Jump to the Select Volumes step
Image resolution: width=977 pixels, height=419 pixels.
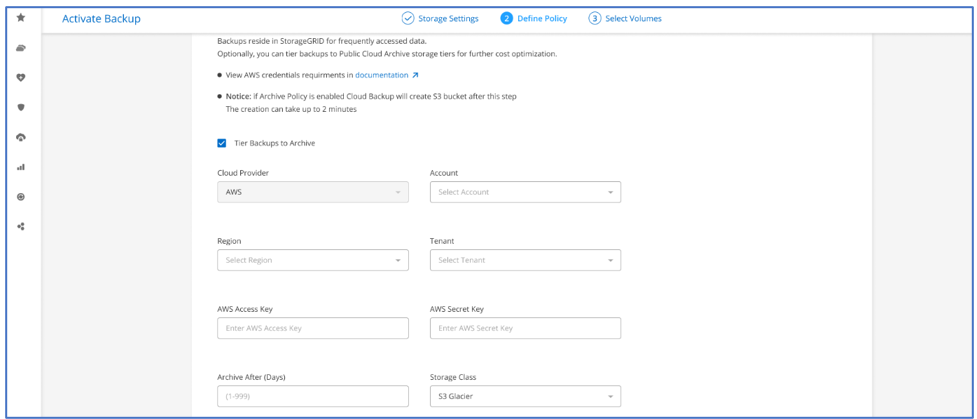click(625, 18)
